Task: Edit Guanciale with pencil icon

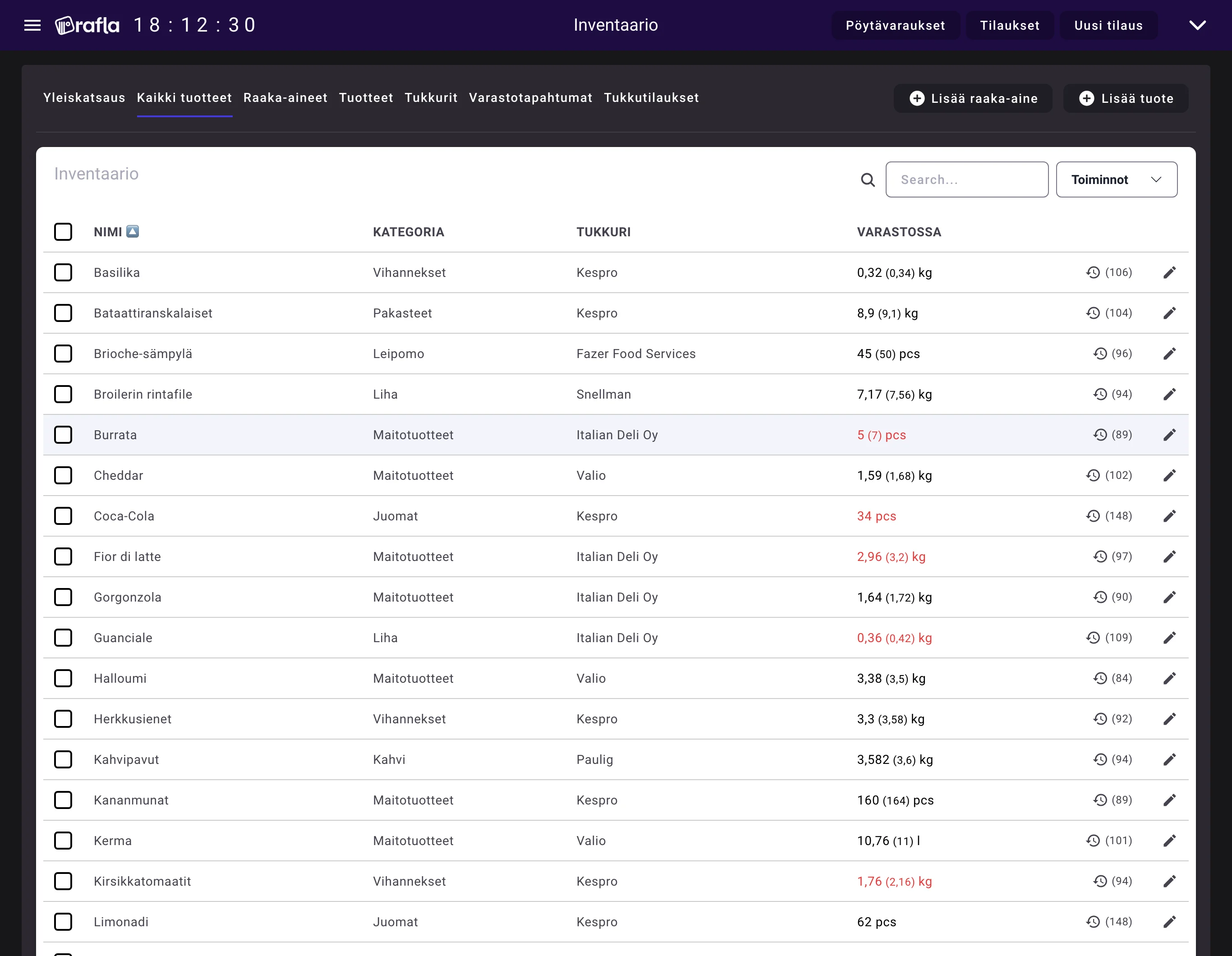Action: pyautogui.click(x=1169, y=638)
